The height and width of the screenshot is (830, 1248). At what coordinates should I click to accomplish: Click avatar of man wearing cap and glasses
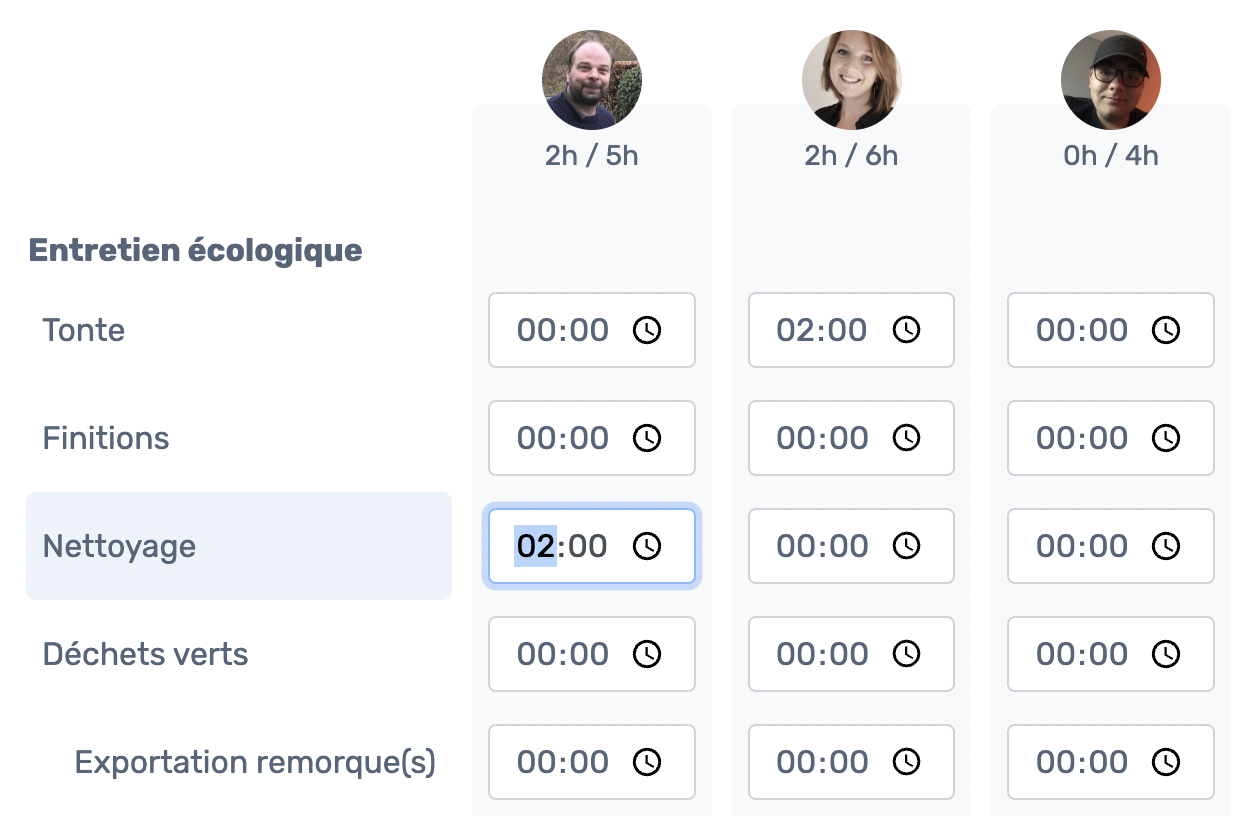point(1110,80)
